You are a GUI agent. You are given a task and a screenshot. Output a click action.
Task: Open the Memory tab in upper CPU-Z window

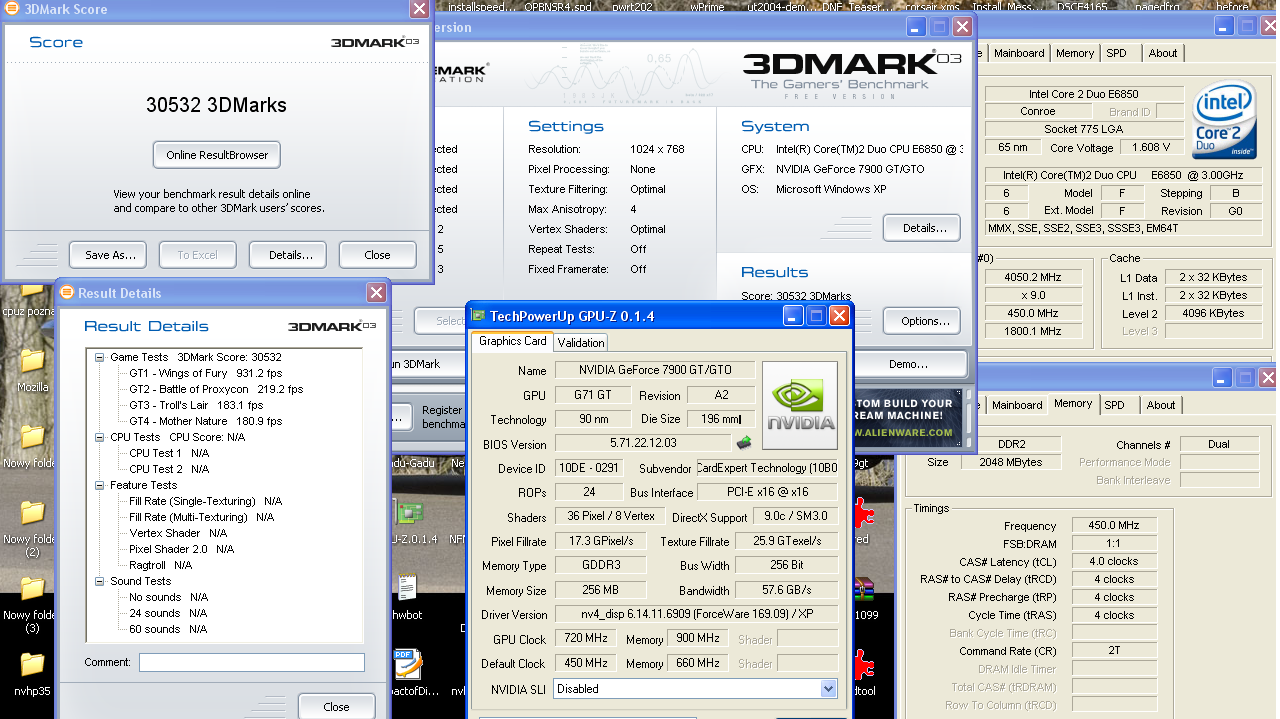[x=1075, y=53]
